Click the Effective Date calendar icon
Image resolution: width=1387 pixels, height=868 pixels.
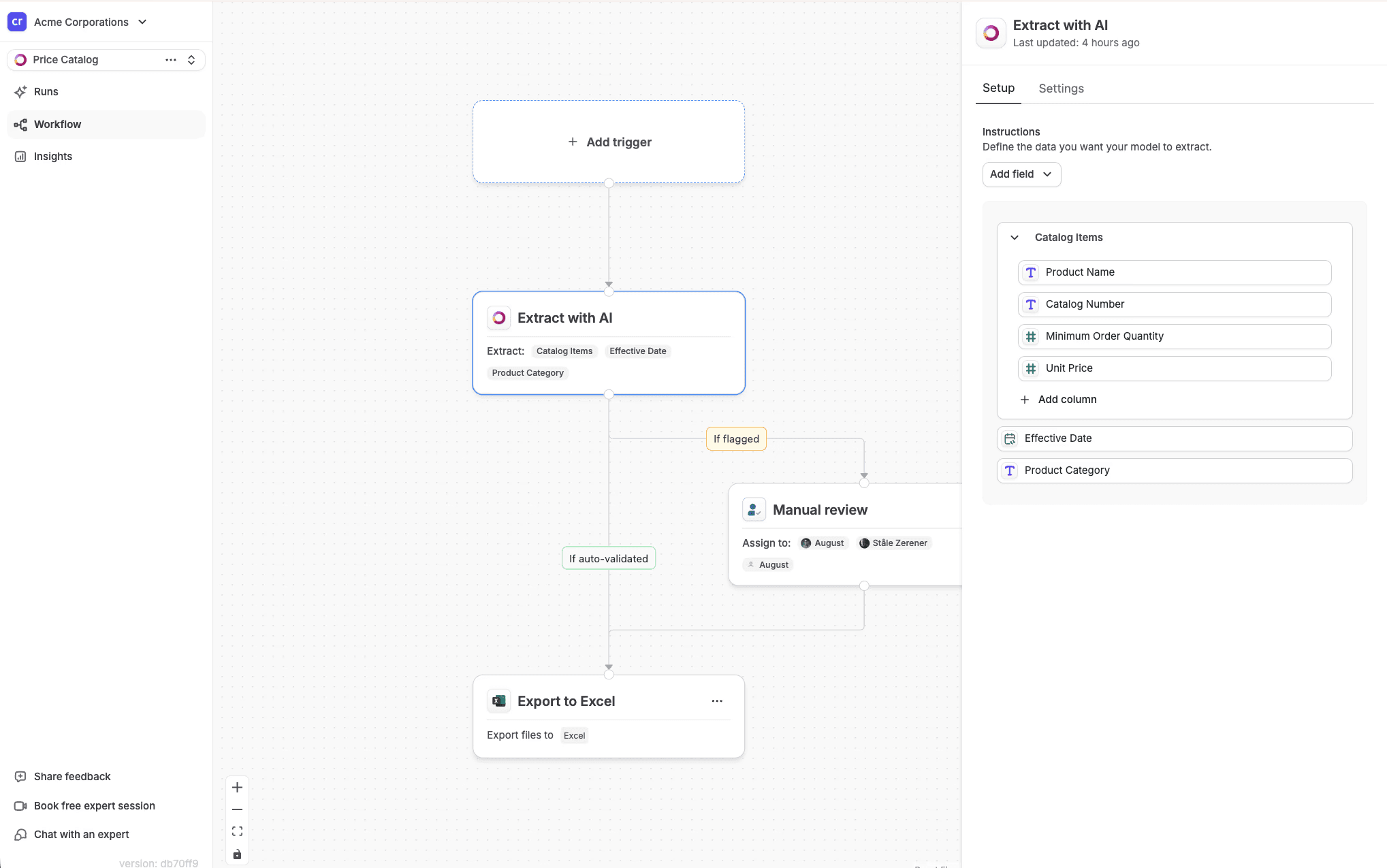pos(1010,439)
